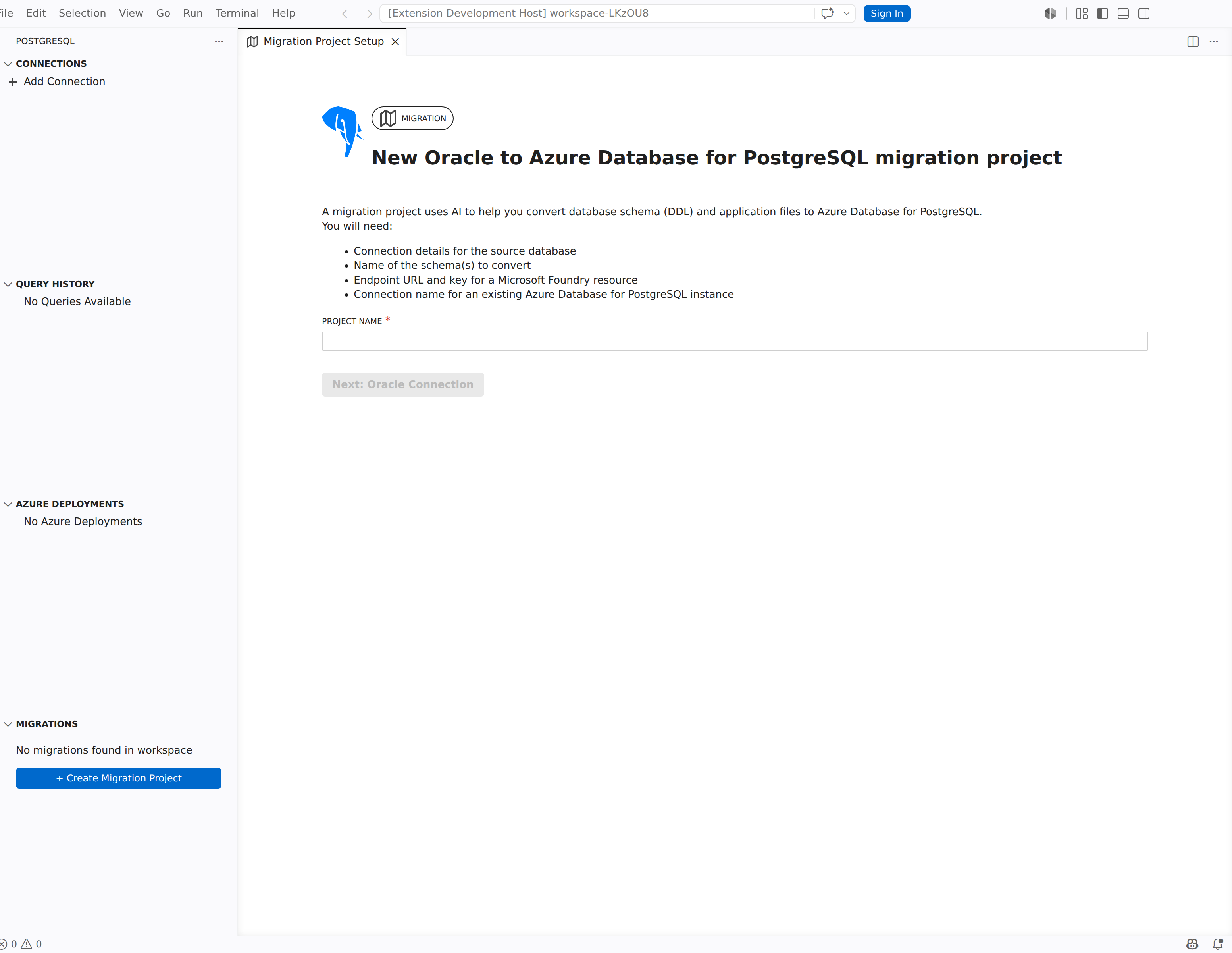Open the Help menu
Viewport: 1232px width, 953px height.
pyautogui.click(x=283, y=13)
